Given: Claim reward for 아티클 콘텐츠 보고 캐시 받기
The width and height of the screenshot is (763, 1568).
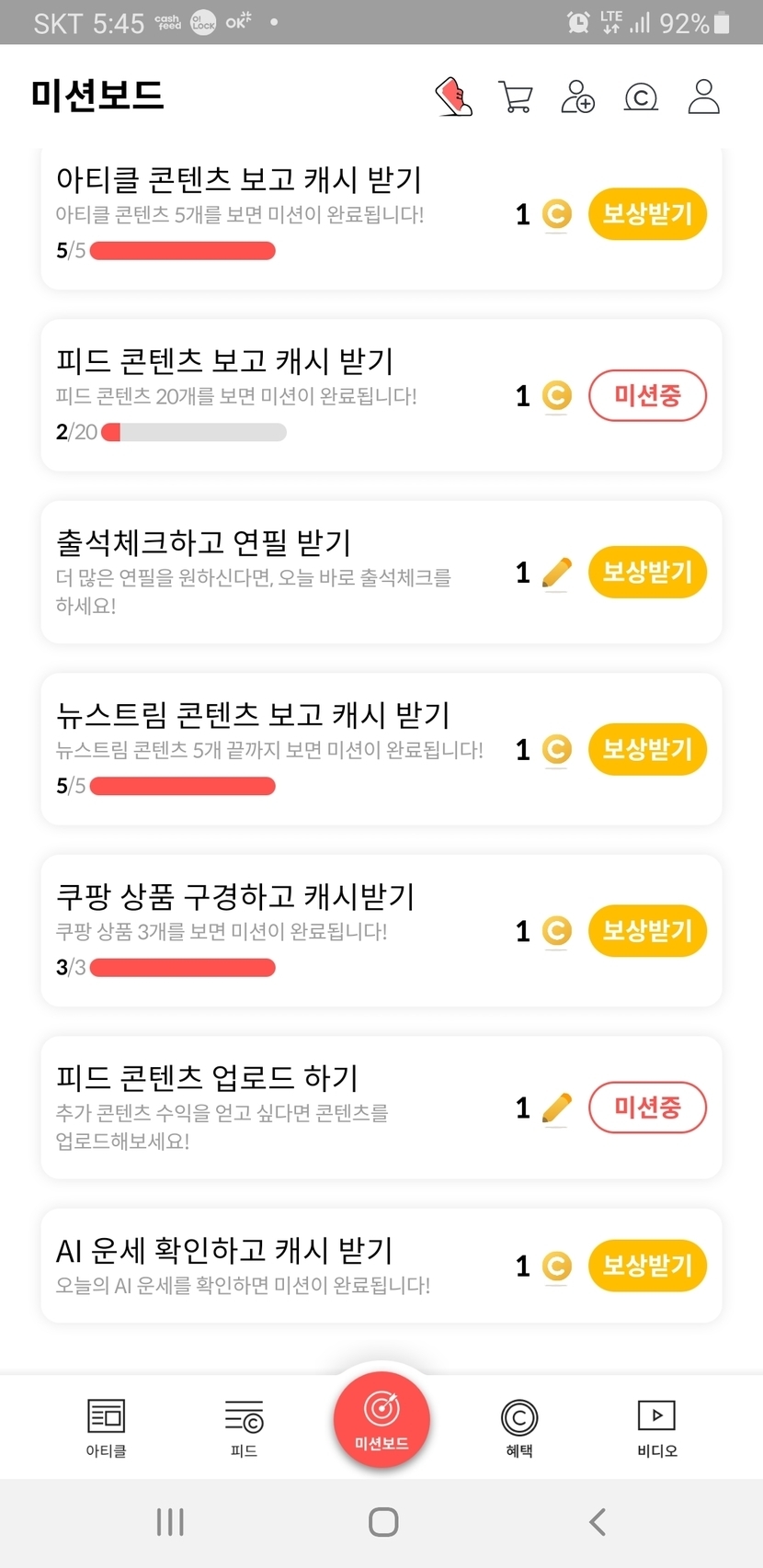Looking at the screenshot, I should 647,214.
